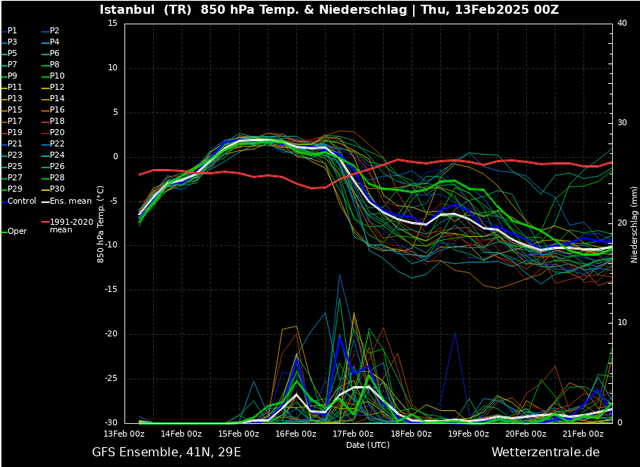Click the 13Feb 00z date label
Image resolution: width=640 pixels, height=467 pixels.
124,434
